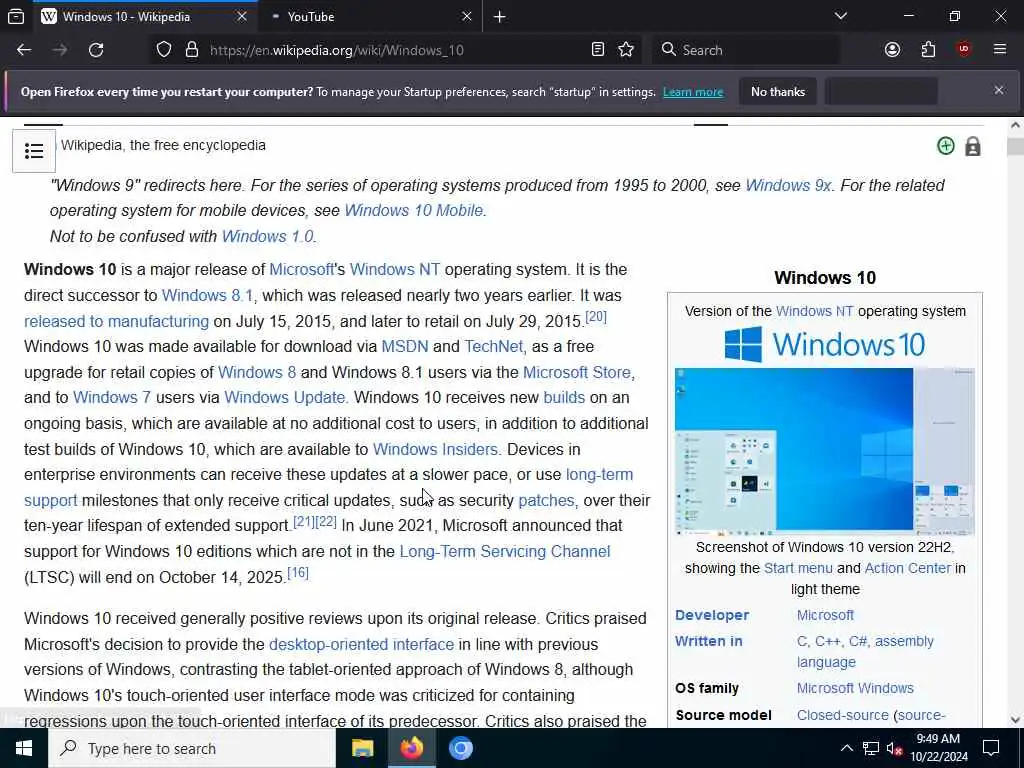Screen dimensions: 1024x768
Task: Open the Firefox View button
Action: click(x=16, y=16)
